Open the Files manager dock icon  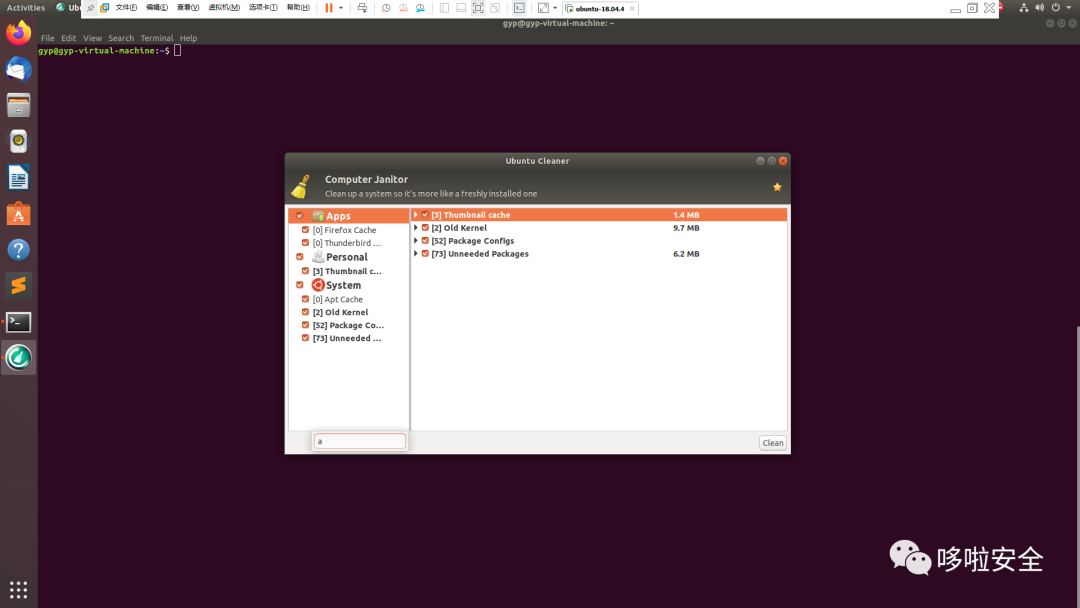[19, 105]
